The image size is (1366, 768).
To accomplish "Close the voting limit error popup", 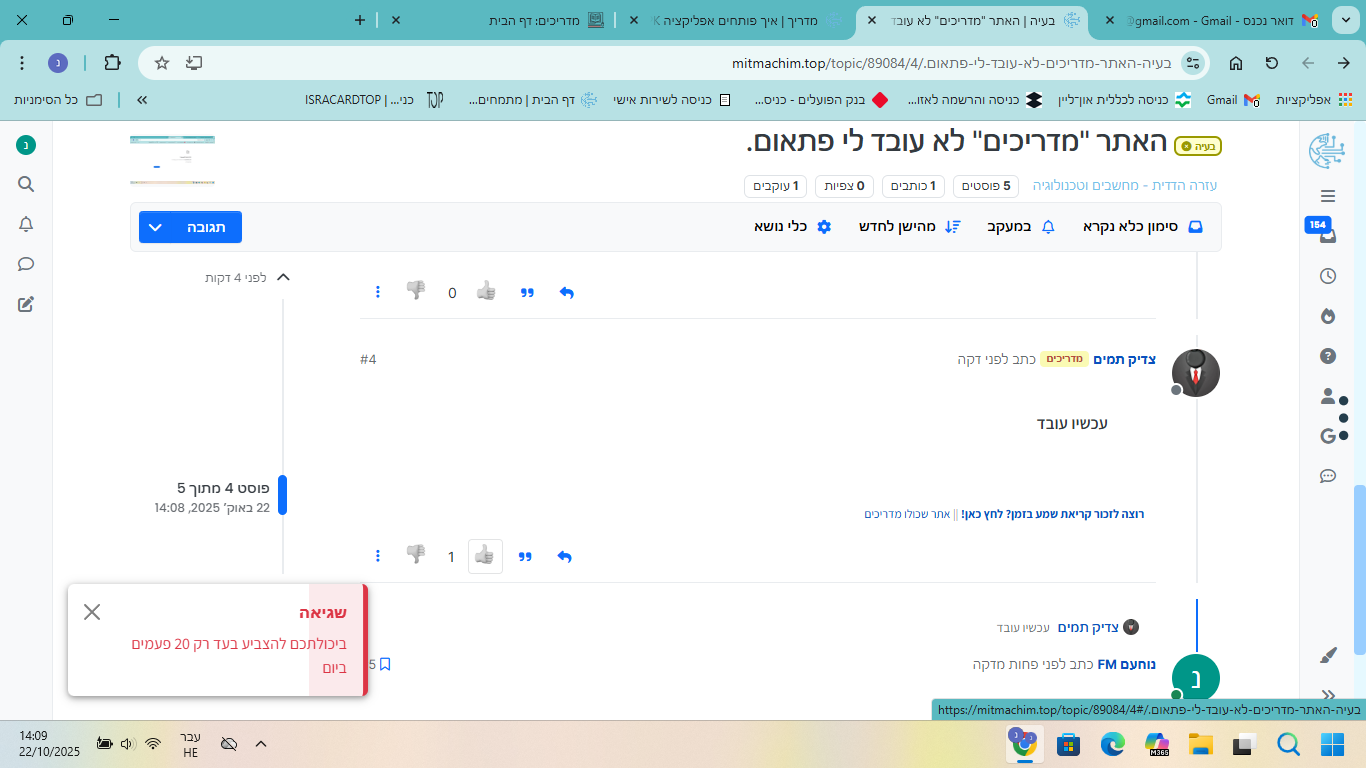I will (x=93, y=612).
